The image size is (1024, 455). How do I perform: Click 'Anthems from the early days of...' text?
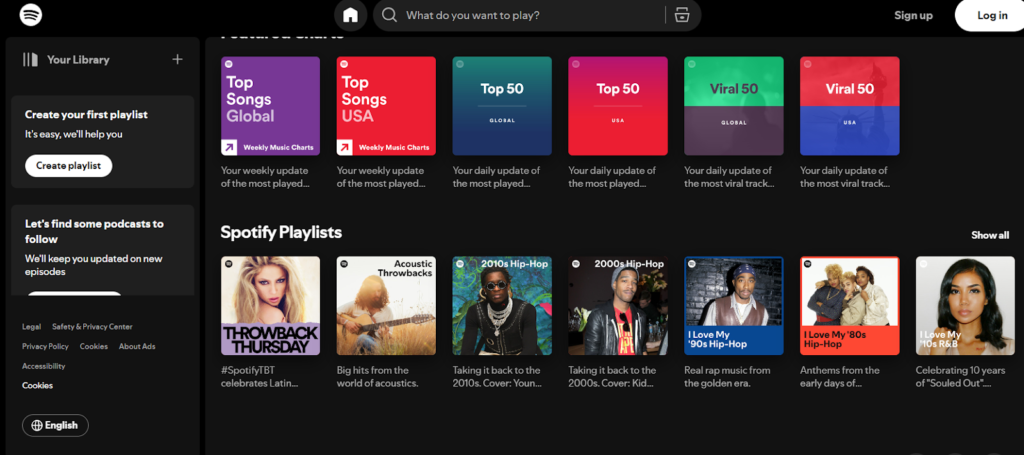[840, 377]
